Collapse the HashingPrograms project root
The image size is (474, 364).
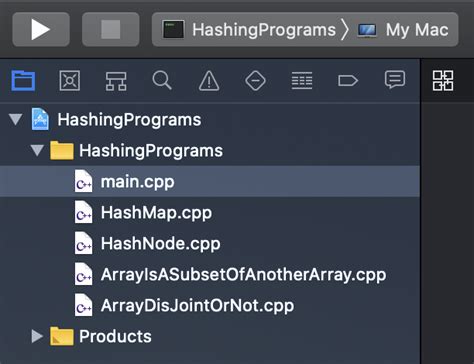click(16, 119)
